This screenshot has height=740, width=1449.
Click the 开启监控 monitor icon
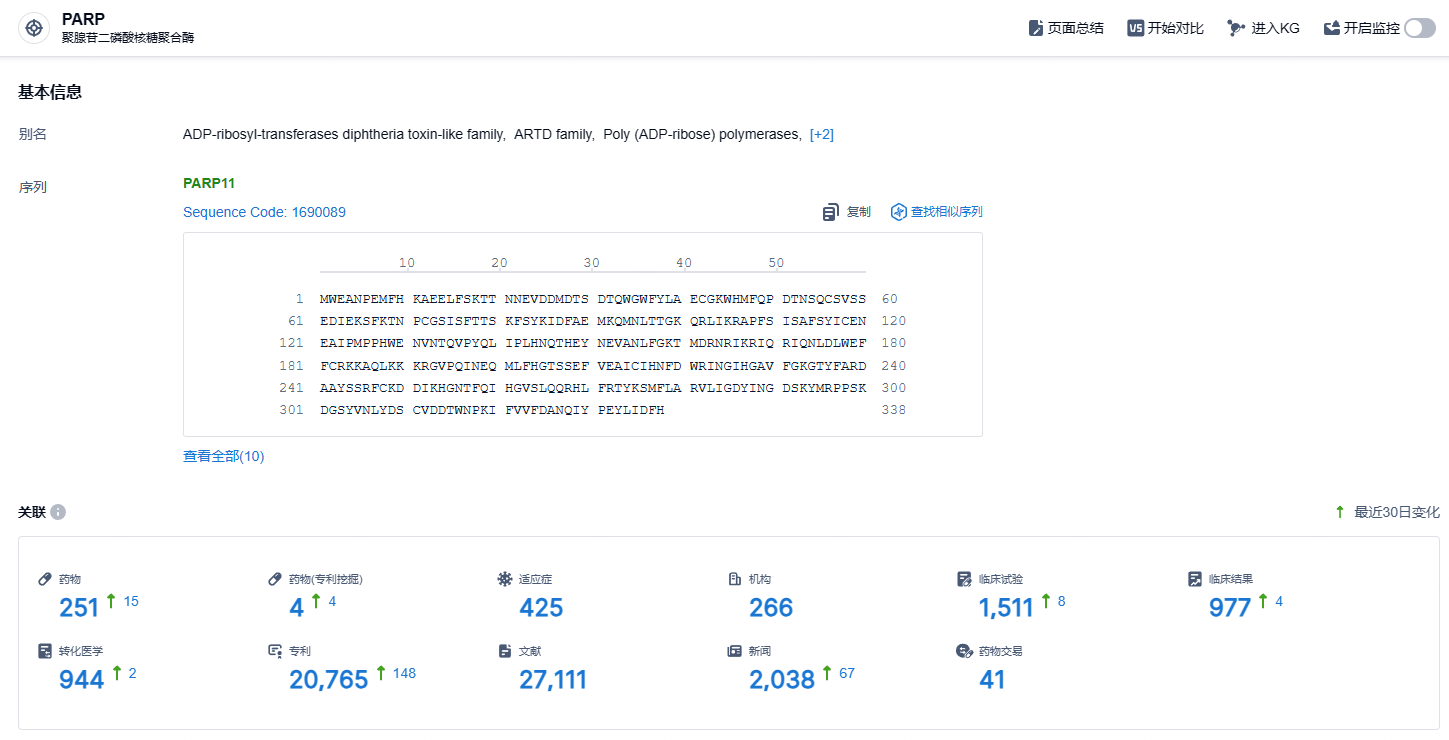[1331, 28]
